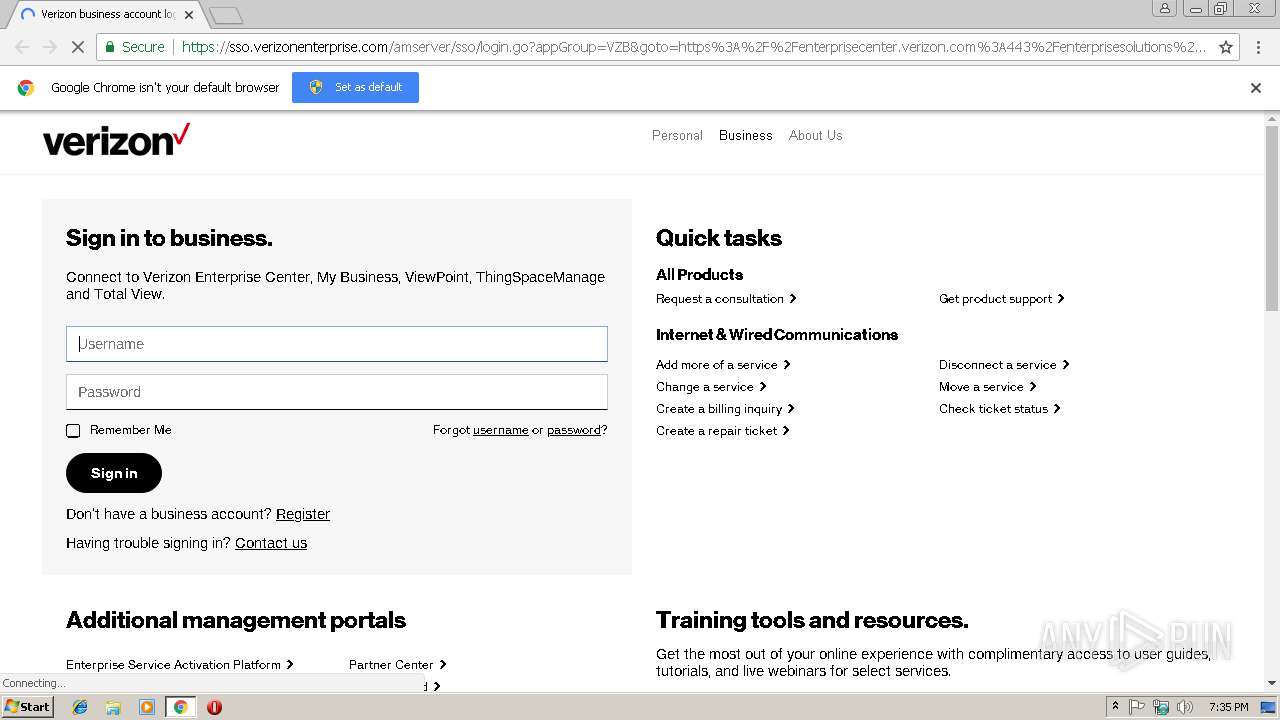Open Enterprise Service Activation Platform
This screenshot has width=1280, height=720.
[x=180, y=665]
